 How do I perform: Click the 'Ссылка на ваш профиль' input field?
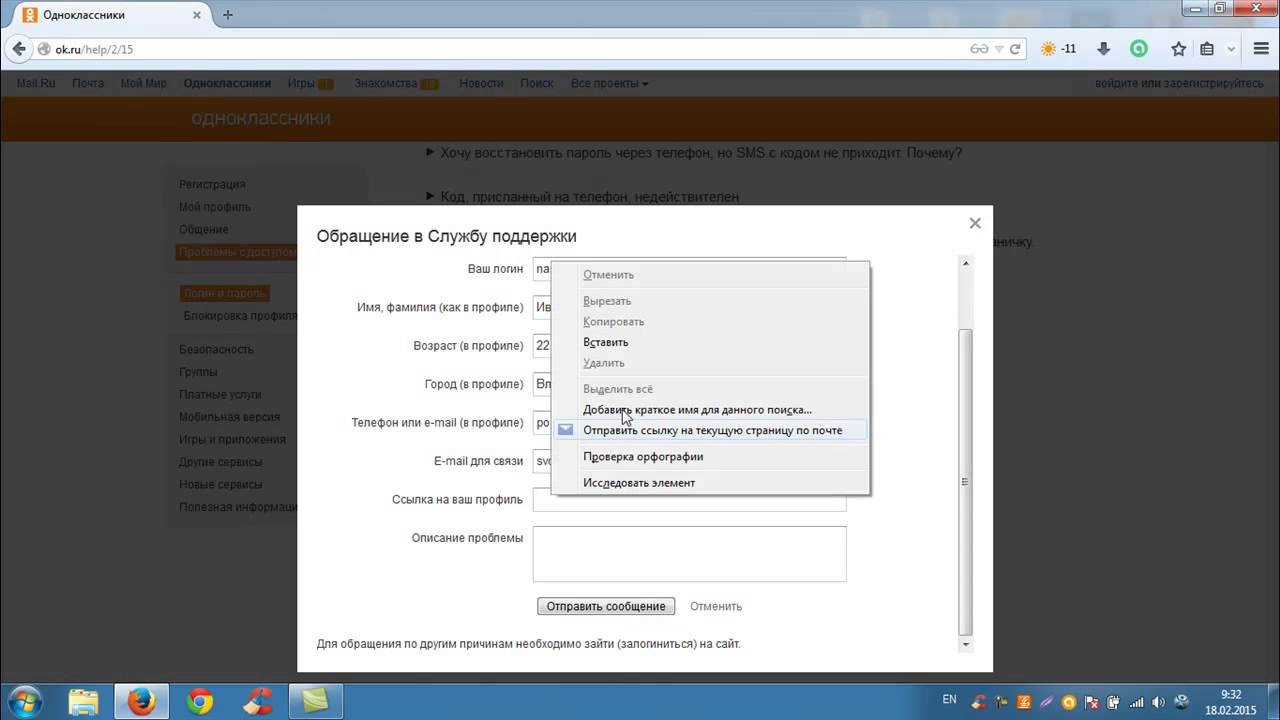689,499
